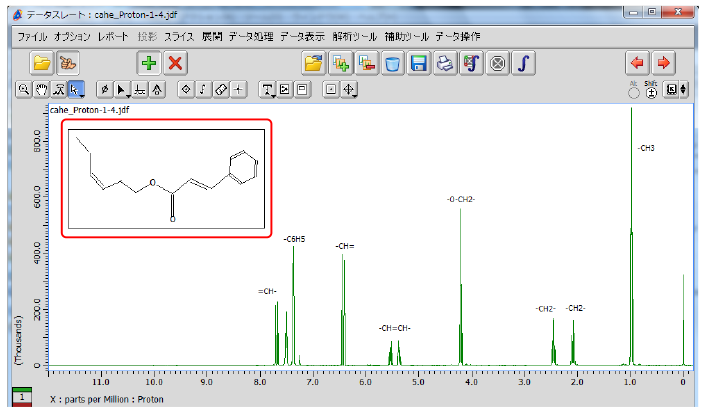Click the -CH3 peak label
Screen dimensions: 704x415
pyautogui.click(x=646, y=148)
